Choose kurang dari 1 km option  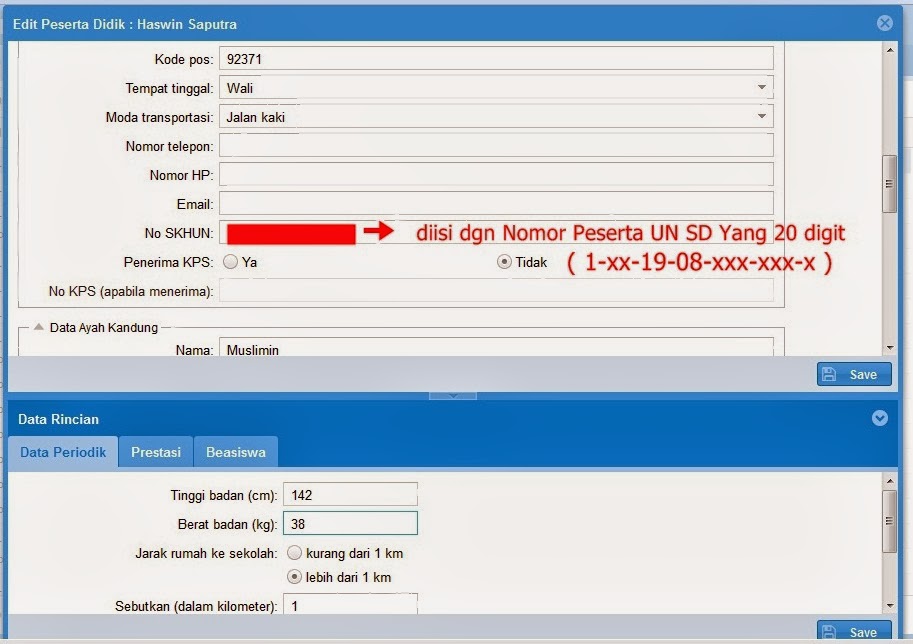[x=295, y=553]
